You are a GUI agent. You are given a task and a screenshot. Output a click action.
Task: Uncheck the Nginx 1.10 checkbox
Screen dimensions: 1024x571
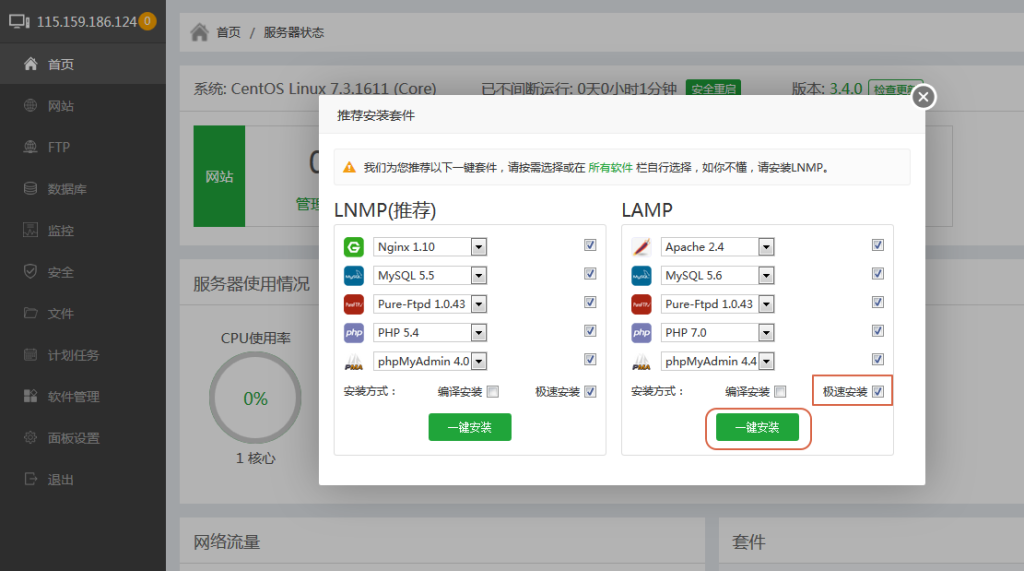coord(590,245)
